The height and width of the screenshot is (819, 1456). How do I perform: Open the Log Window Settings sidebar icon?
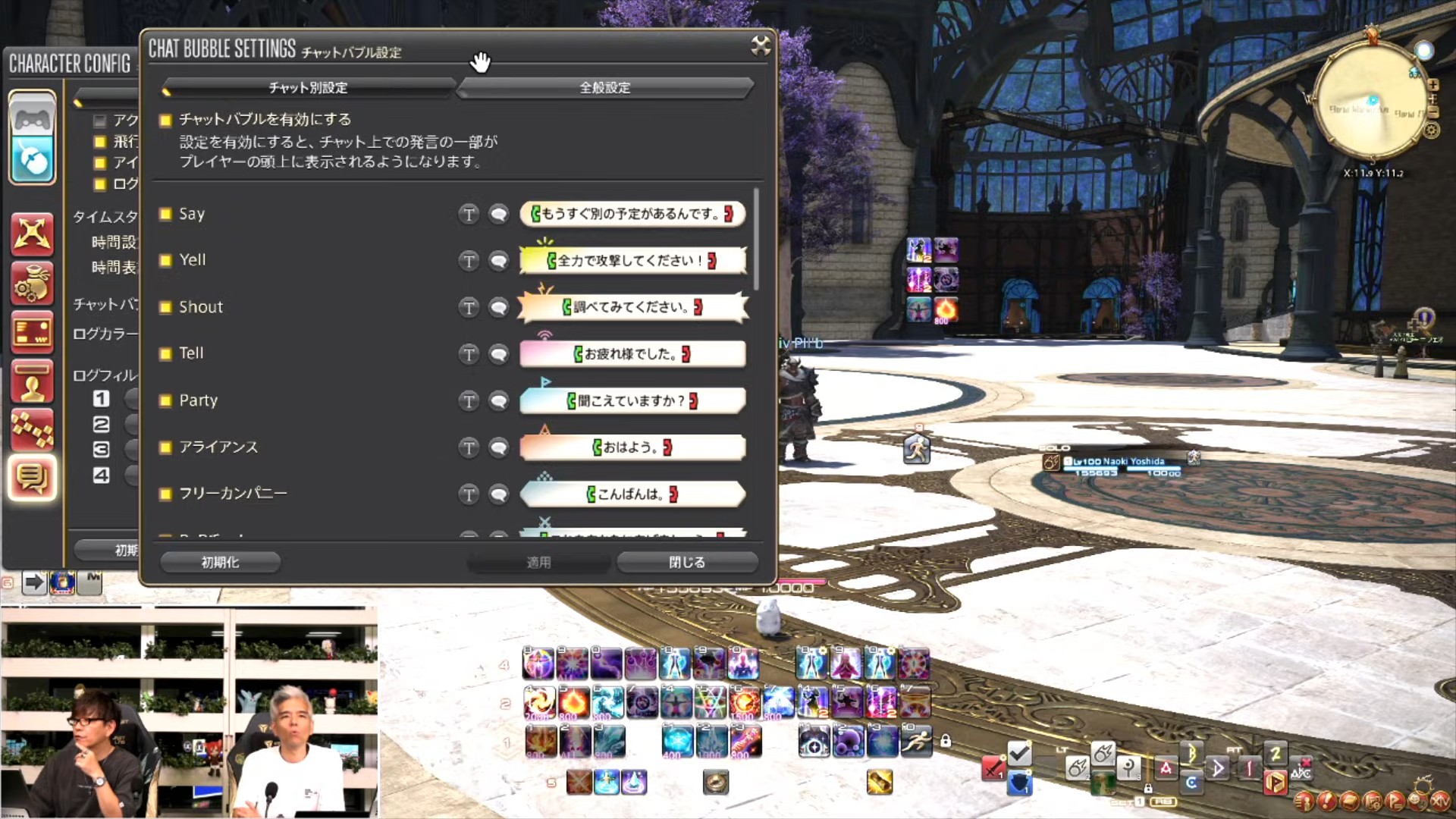(x=32, y=479)
